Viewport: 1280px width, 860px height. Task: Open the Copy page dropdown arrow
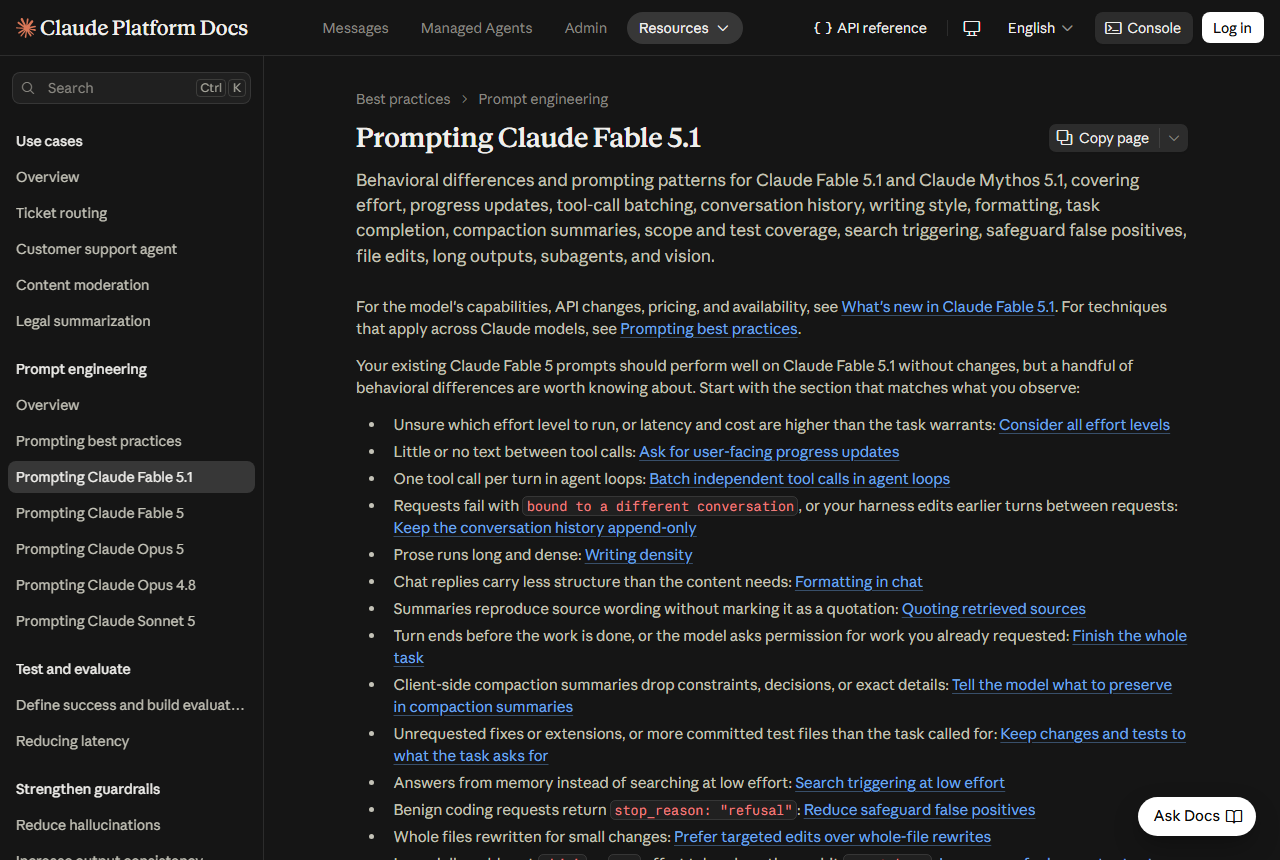click(1174, 138)
